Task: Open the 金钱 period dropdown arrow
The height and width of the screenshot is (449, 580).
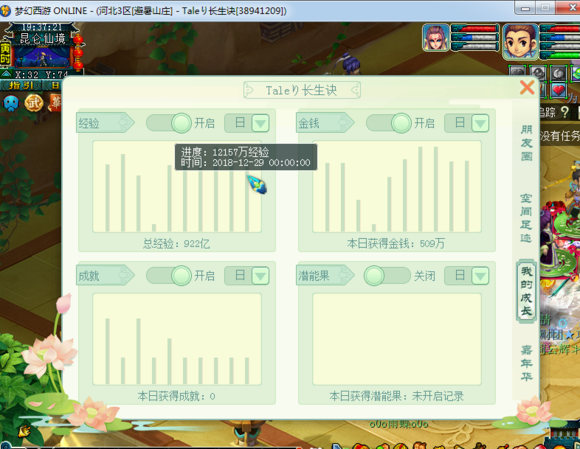Action: 480,123
